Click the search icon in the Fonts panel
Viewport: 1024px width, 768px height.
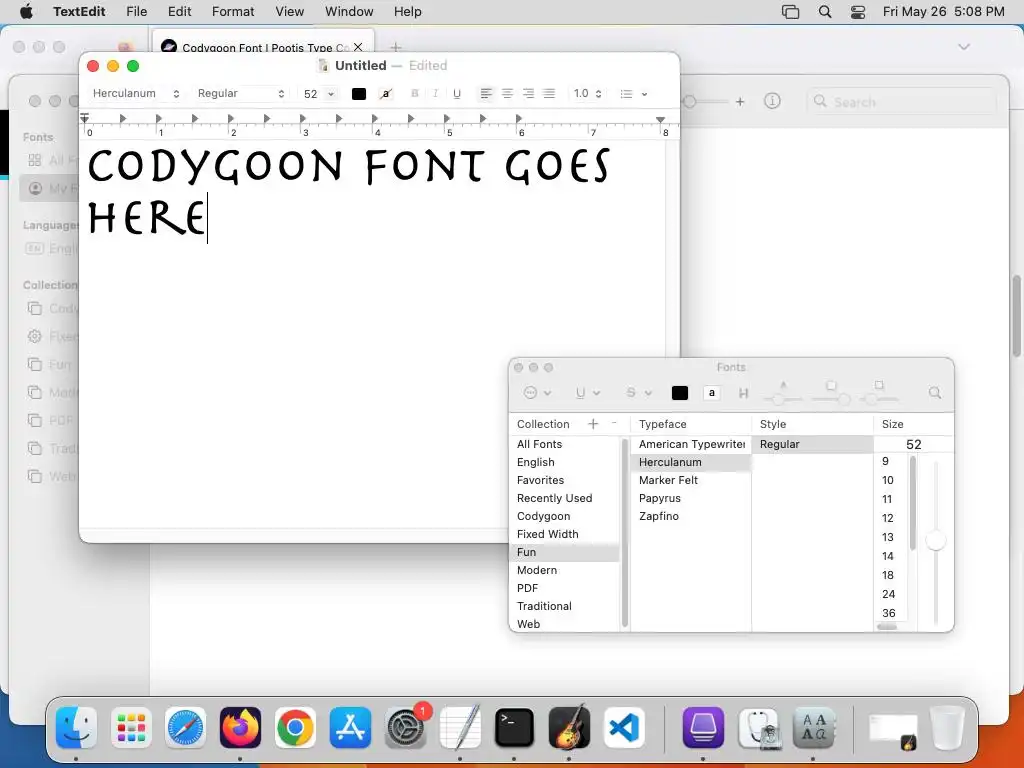(x=935, y=392)
